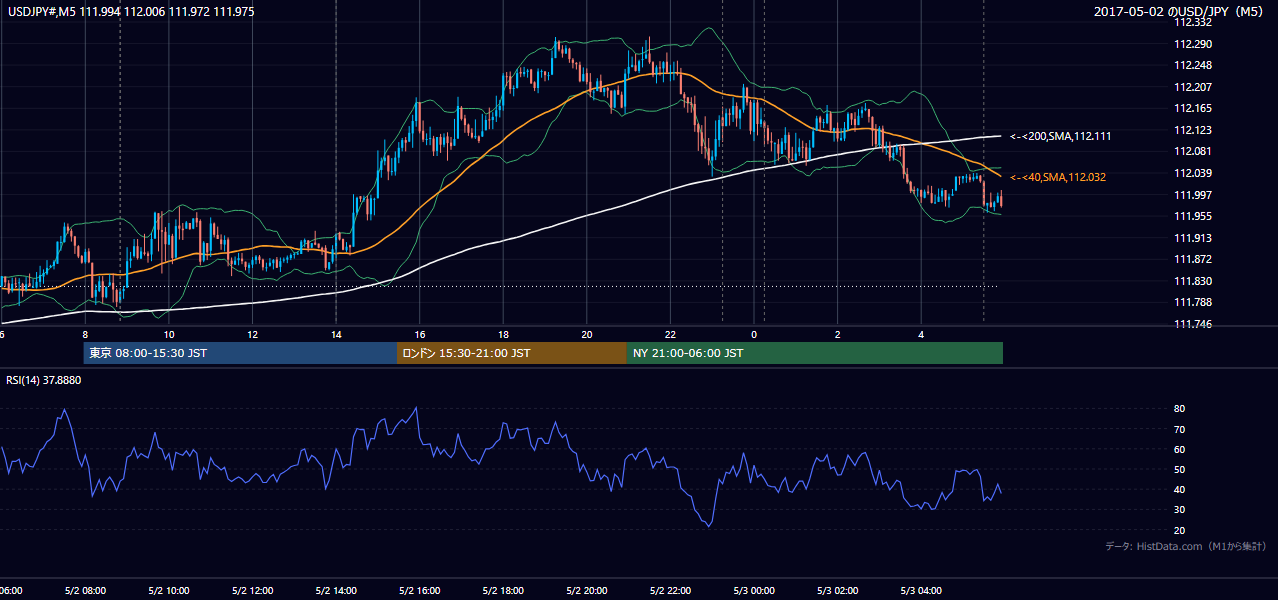Click price axis value 112.165
This screenshot has width=1278, height=600.
click(x=1195, y=108)
